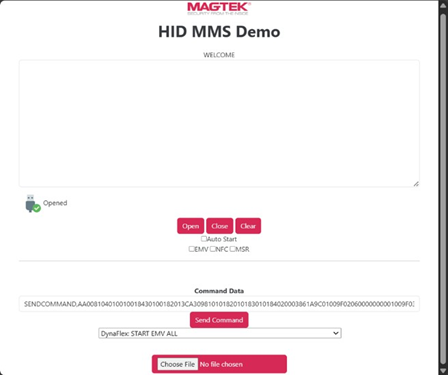Focus the Command Data input field
The height and width of the screenshot is (375, 448).
[219, 304]
